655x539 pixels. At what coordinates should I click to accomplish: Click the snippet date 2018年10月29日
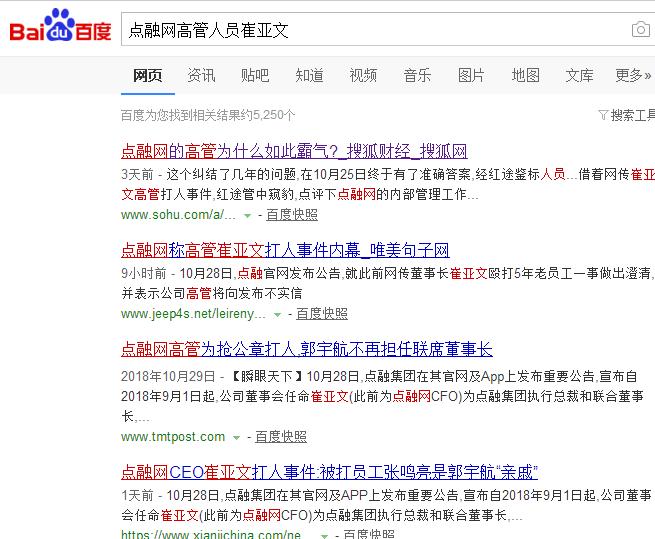(168, 376)
